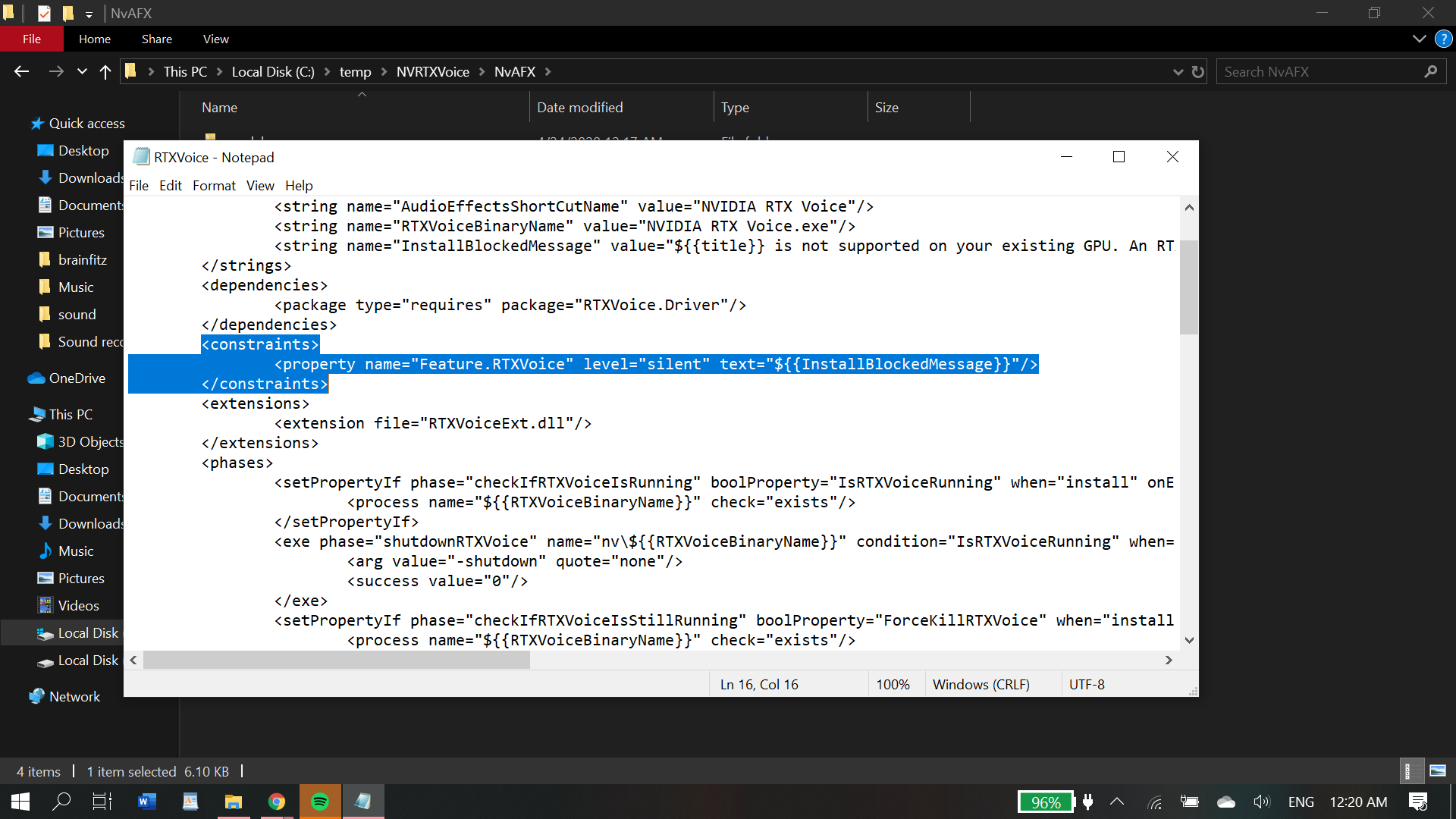
Task: Open Videos folder in sidebar
Action: point(78,606)
